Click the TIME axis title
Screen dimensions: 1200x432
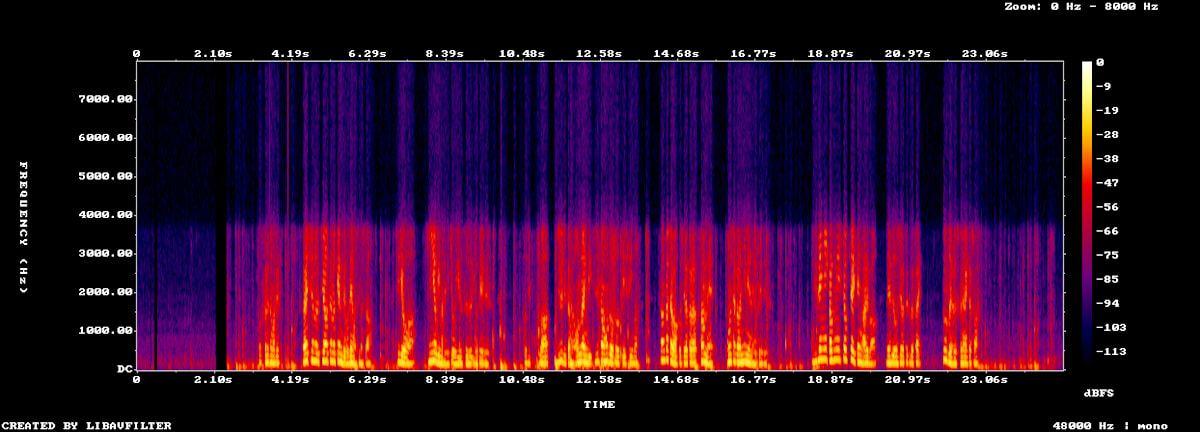coord(599,405)
